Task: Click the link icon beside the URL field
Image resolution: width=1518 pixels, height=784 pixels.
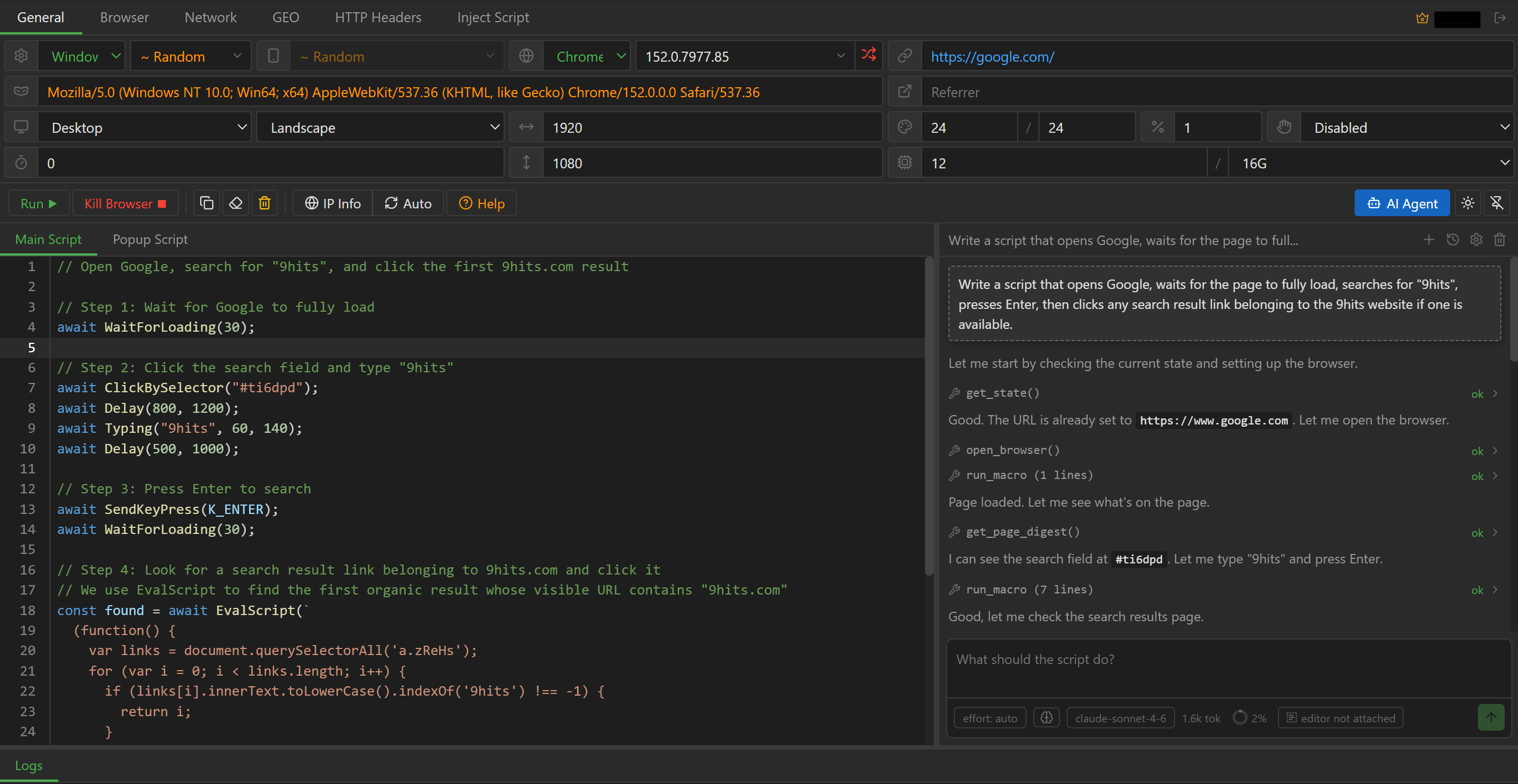Action: pyautogui.click(x=904, y=56)
